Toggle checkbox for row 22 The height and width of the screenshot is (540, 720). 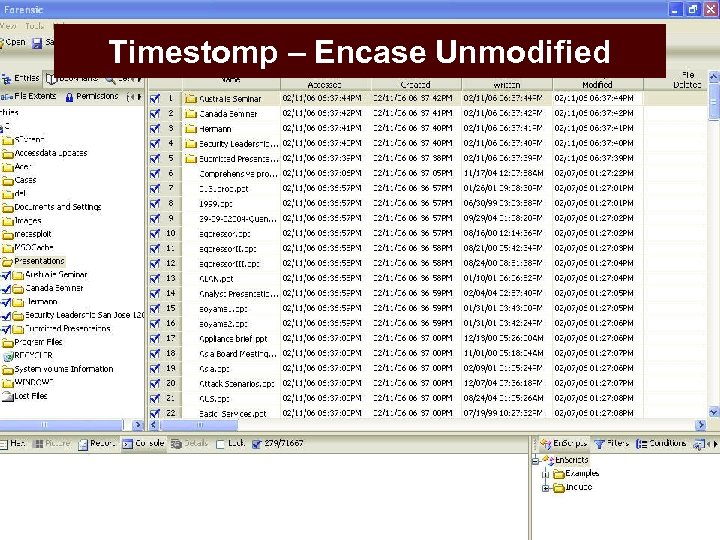[x=155, y=413]
